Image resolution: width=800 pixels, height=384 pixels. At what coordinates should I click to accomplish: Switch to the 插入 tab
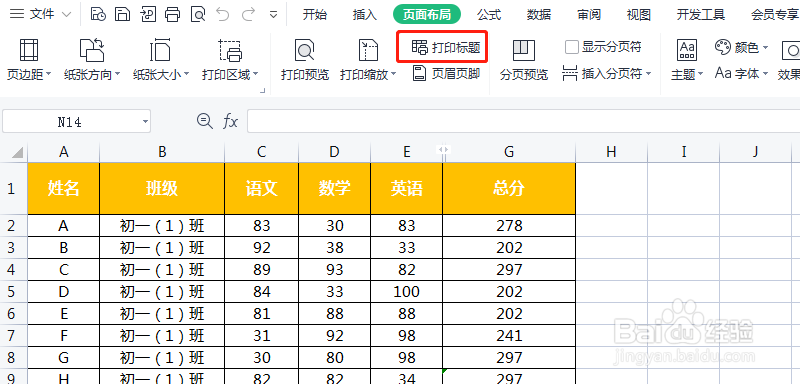point(365,15)
